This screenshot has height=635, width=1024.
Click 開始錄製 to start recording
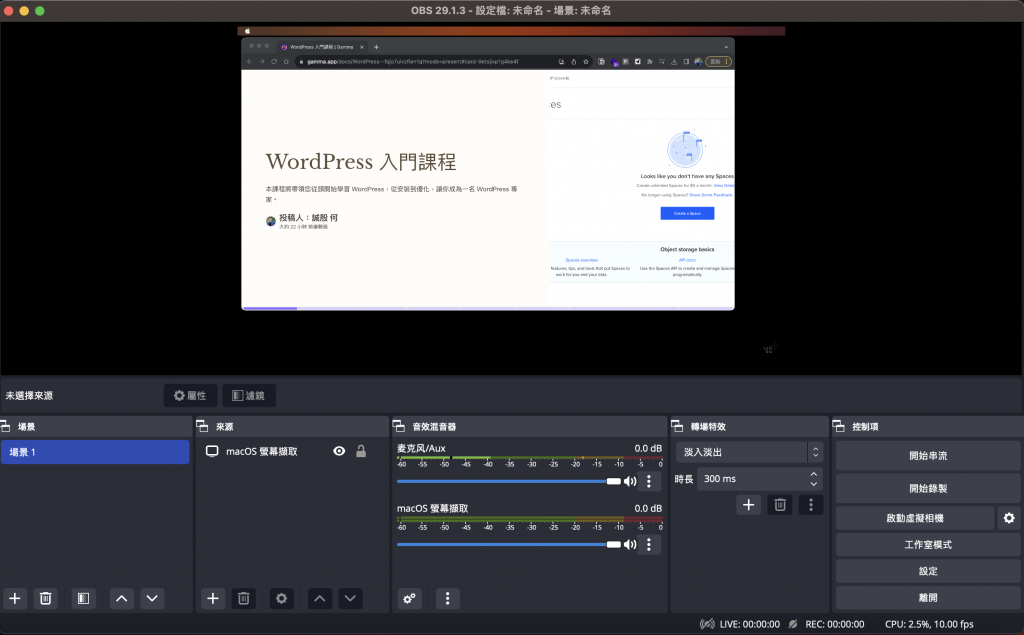(x=928, y=488)
